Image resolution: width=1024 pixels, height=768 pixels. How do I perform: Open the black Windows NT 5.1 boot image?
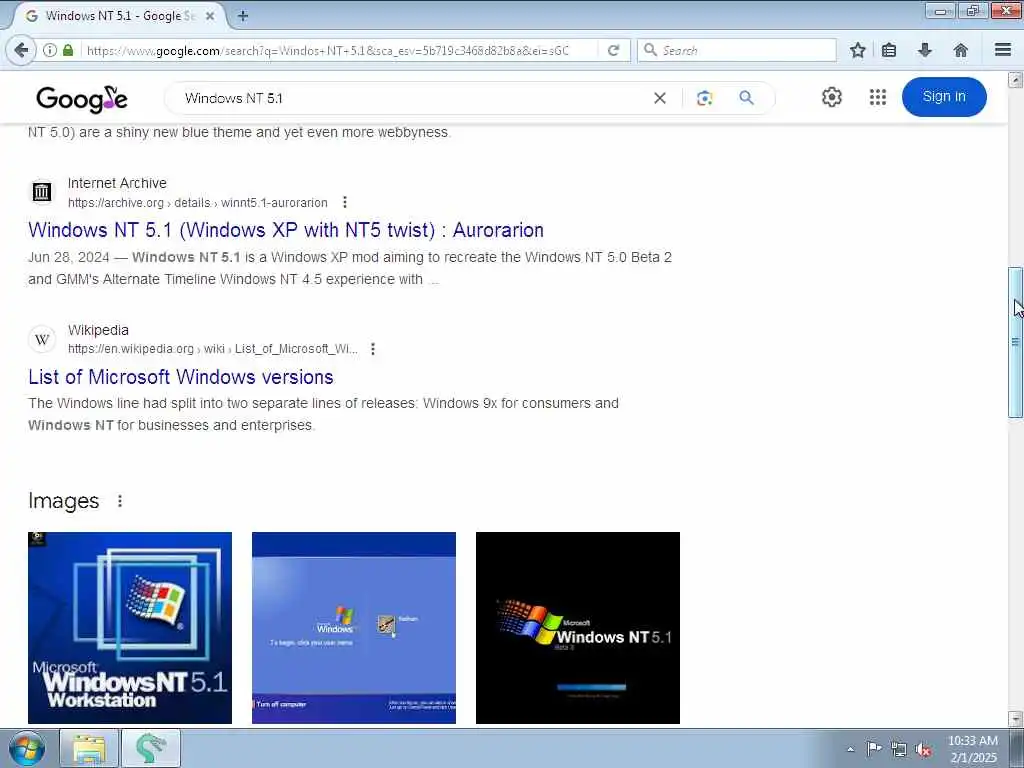click(578, 628)
